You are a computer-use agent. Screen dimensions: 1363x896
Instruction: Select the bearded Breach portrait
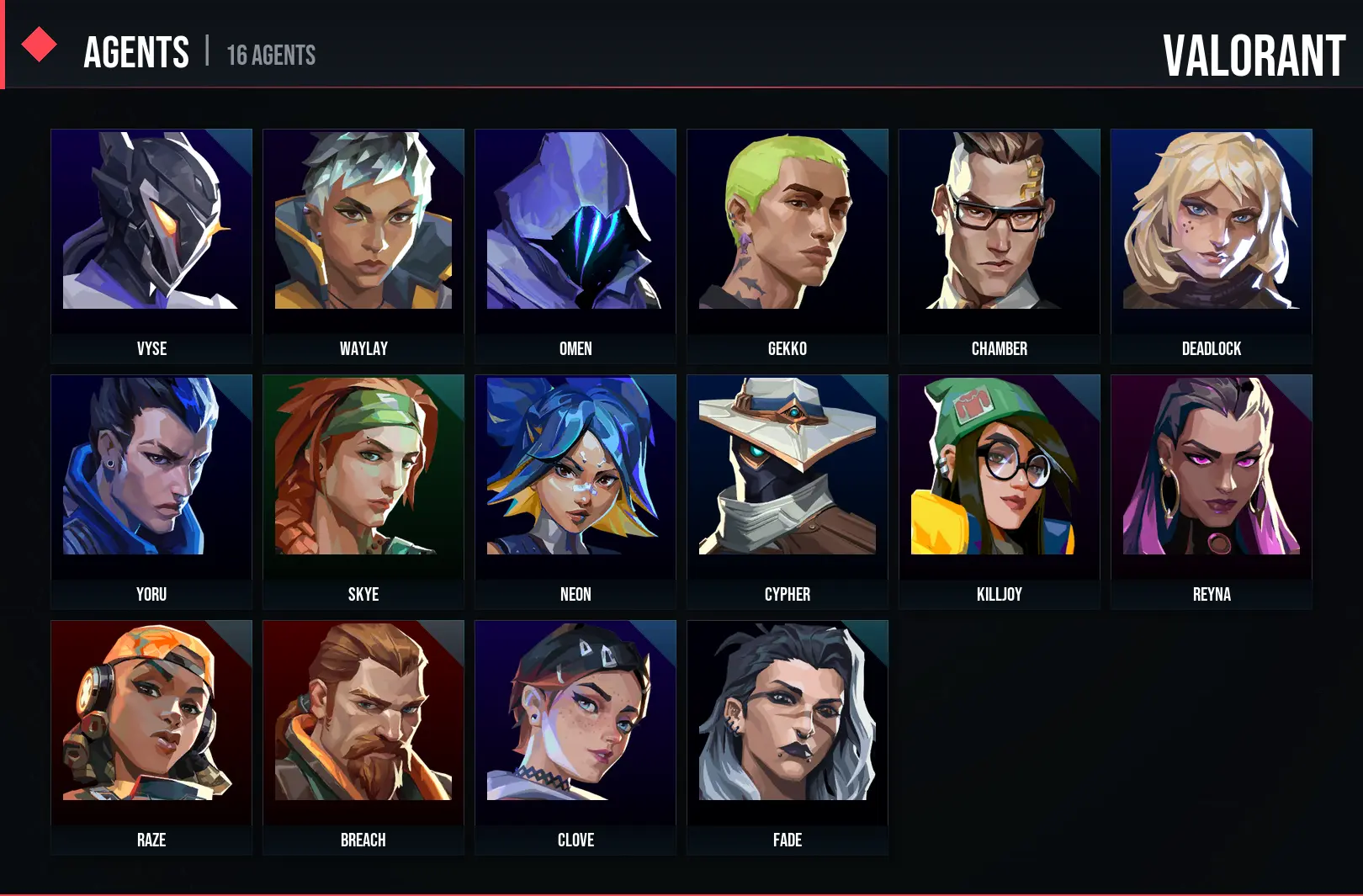coord(363,737)
